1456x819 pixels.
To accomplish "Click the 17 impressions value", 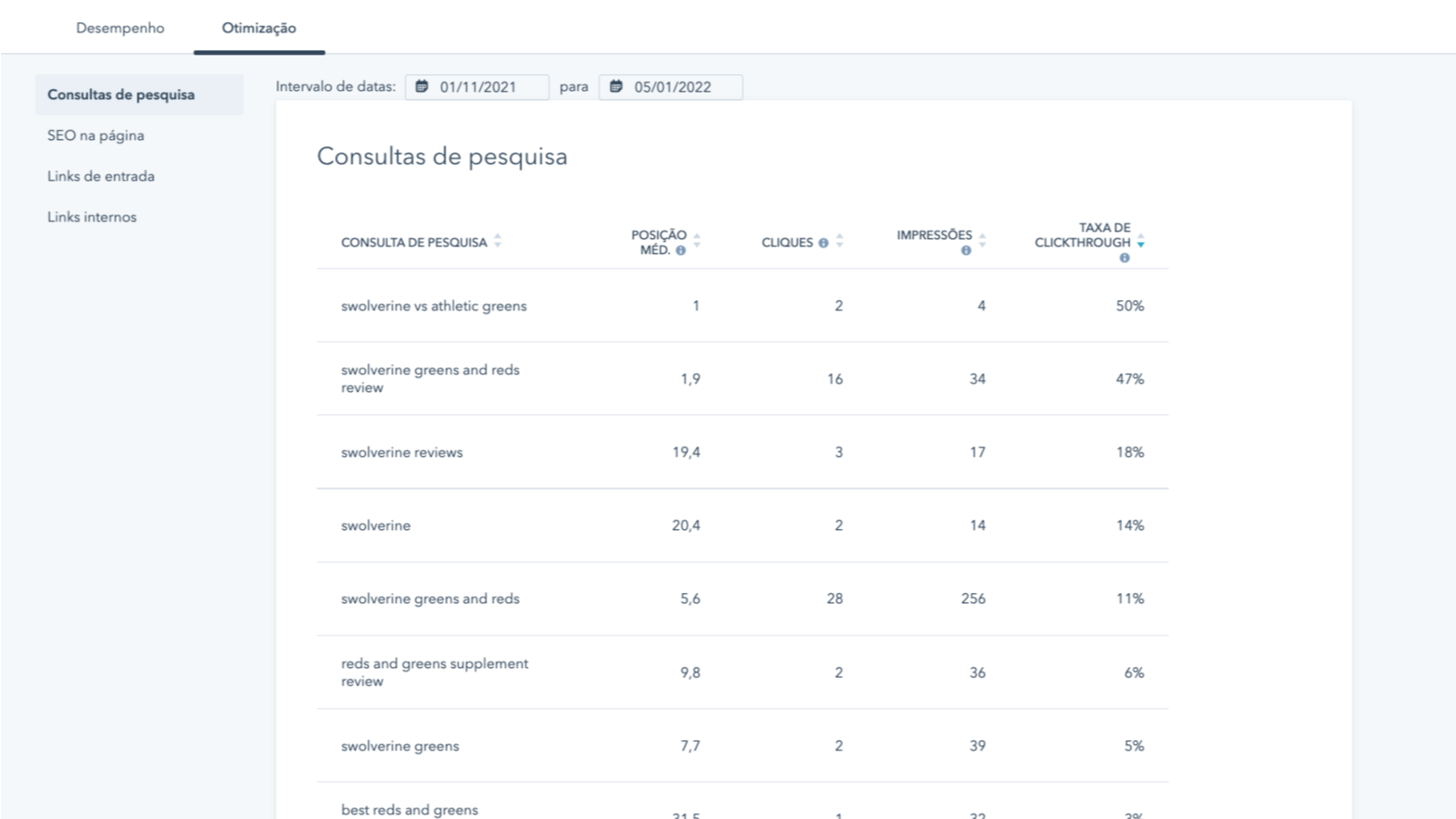I will pos(978,452).
